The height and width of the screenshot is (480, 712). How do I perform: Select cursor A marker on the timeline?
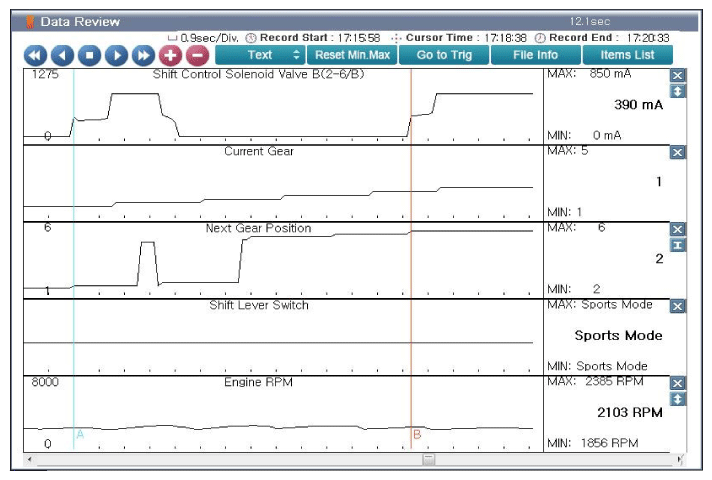point(80,434)
